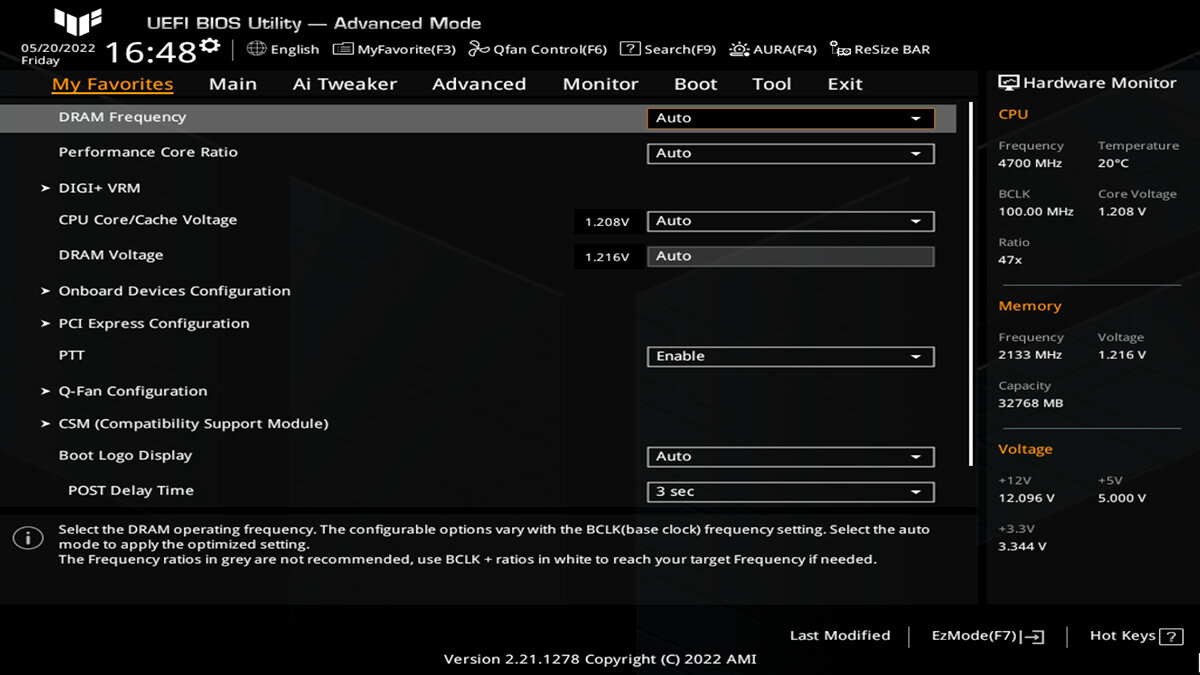Click the Search question mark icon
1200x675 pixels.
[630, 48]
